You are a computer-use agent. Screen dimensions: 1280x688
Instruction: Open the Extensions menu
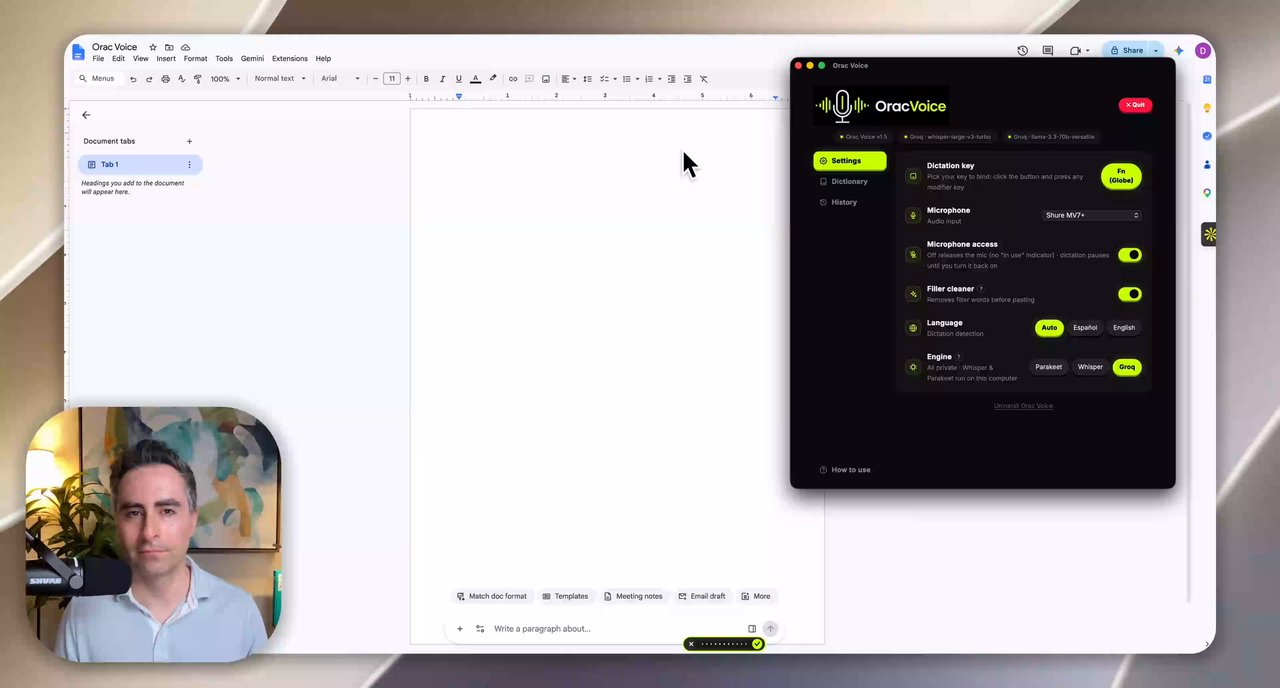[x=290, y=59]
